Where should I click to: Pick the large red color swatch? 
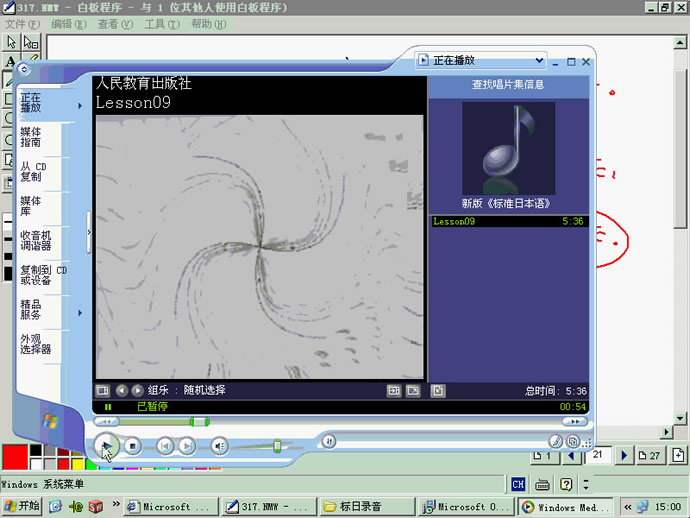[x=15, y=457]
